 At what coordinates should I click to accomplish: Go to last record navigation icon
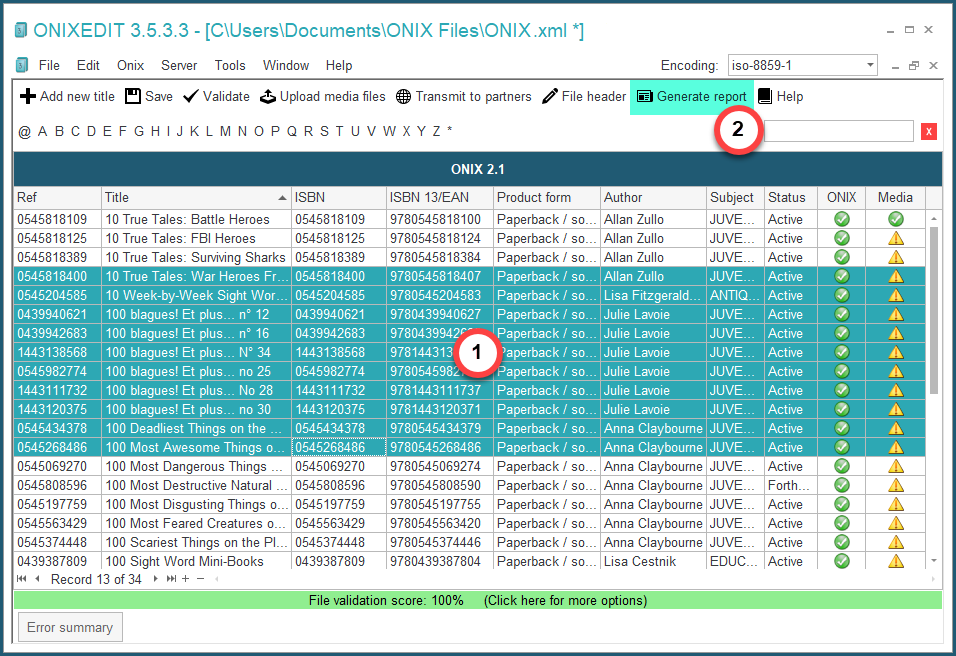(171, 579)
